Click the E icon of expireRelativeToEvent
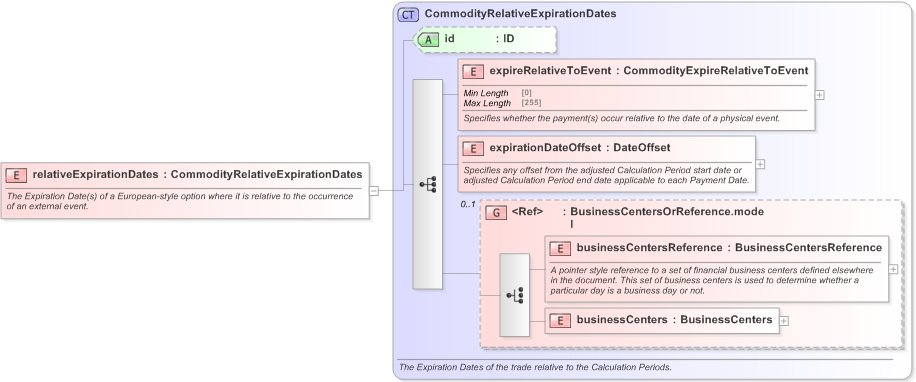916x382 pixels. click(x=473, y=71)
